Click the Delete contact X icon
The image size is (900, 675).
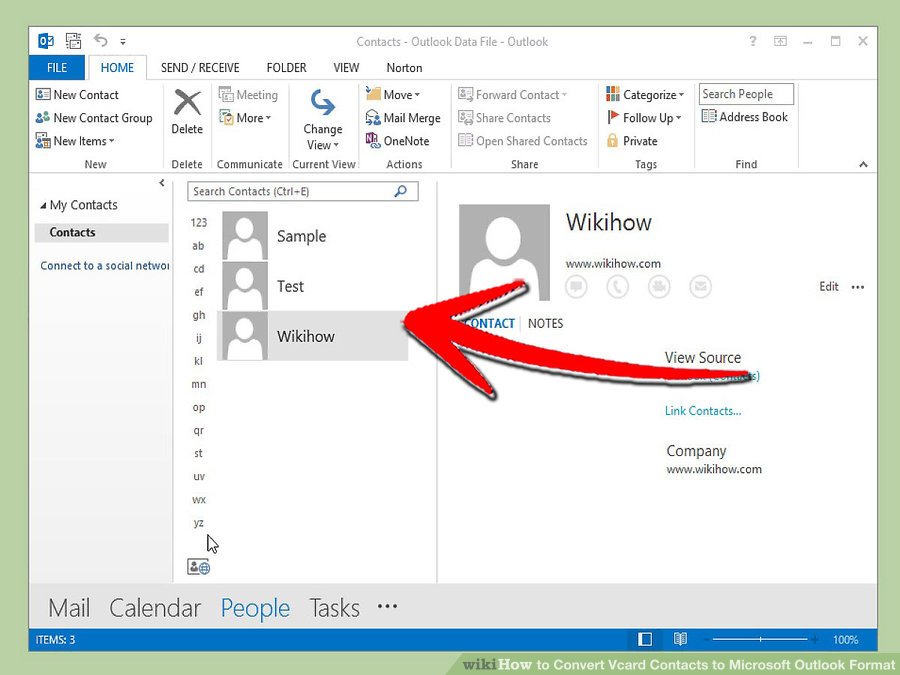187,104
